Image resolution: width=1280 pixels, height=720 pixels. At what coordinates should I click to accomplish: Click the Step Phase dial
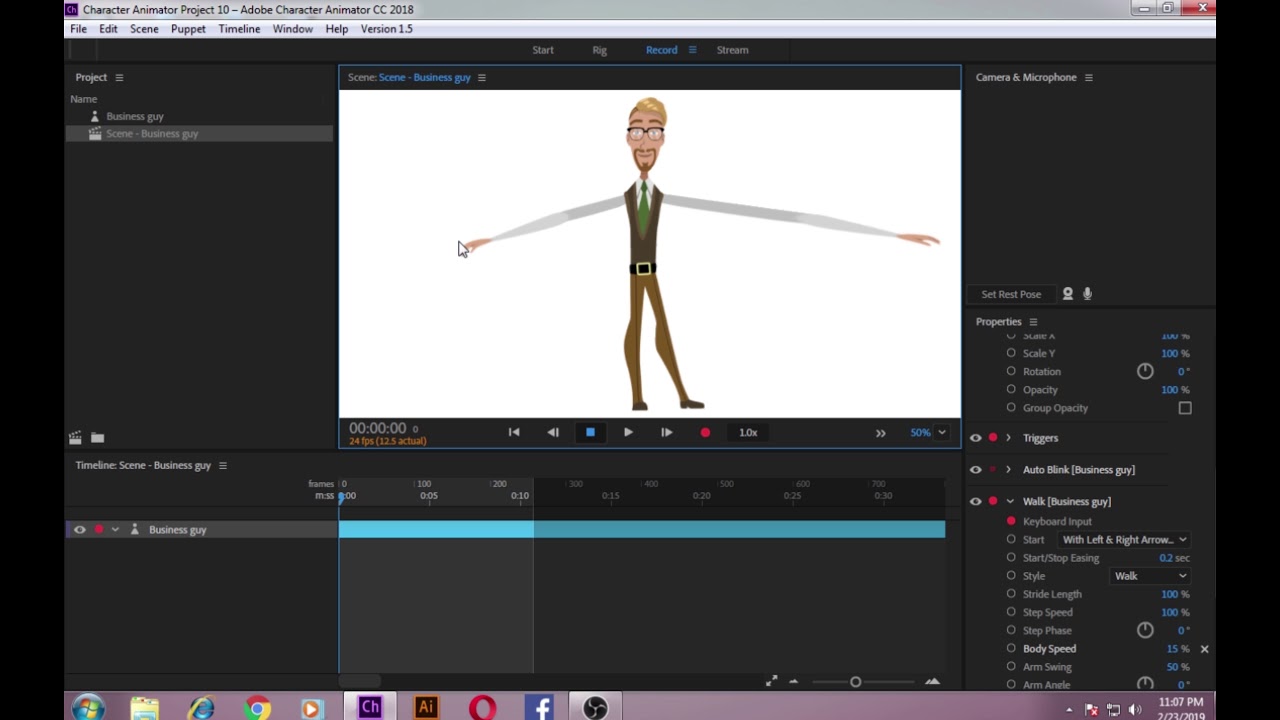pyautogui.click(x=1145, y=630)
